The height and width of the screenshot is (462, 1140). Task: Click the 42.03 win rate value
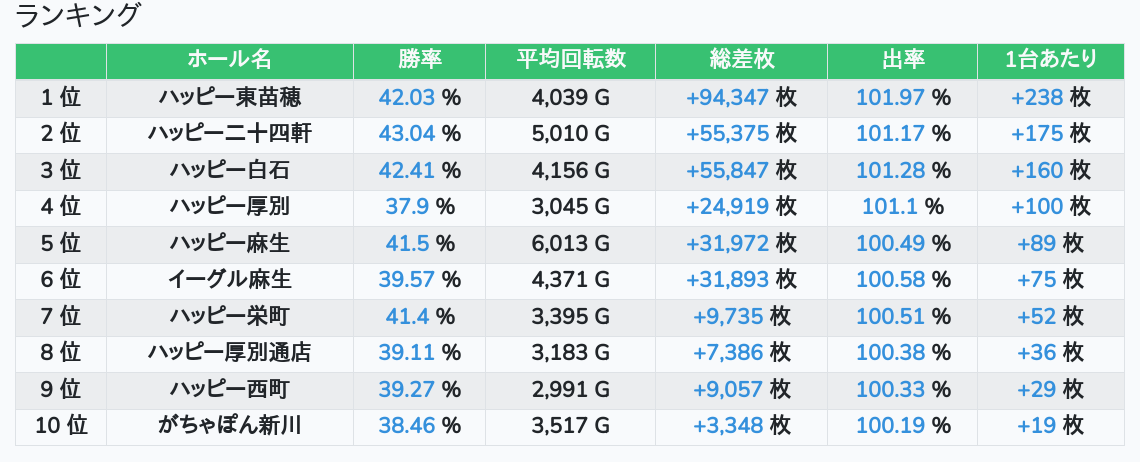click(x=406, y=97)
